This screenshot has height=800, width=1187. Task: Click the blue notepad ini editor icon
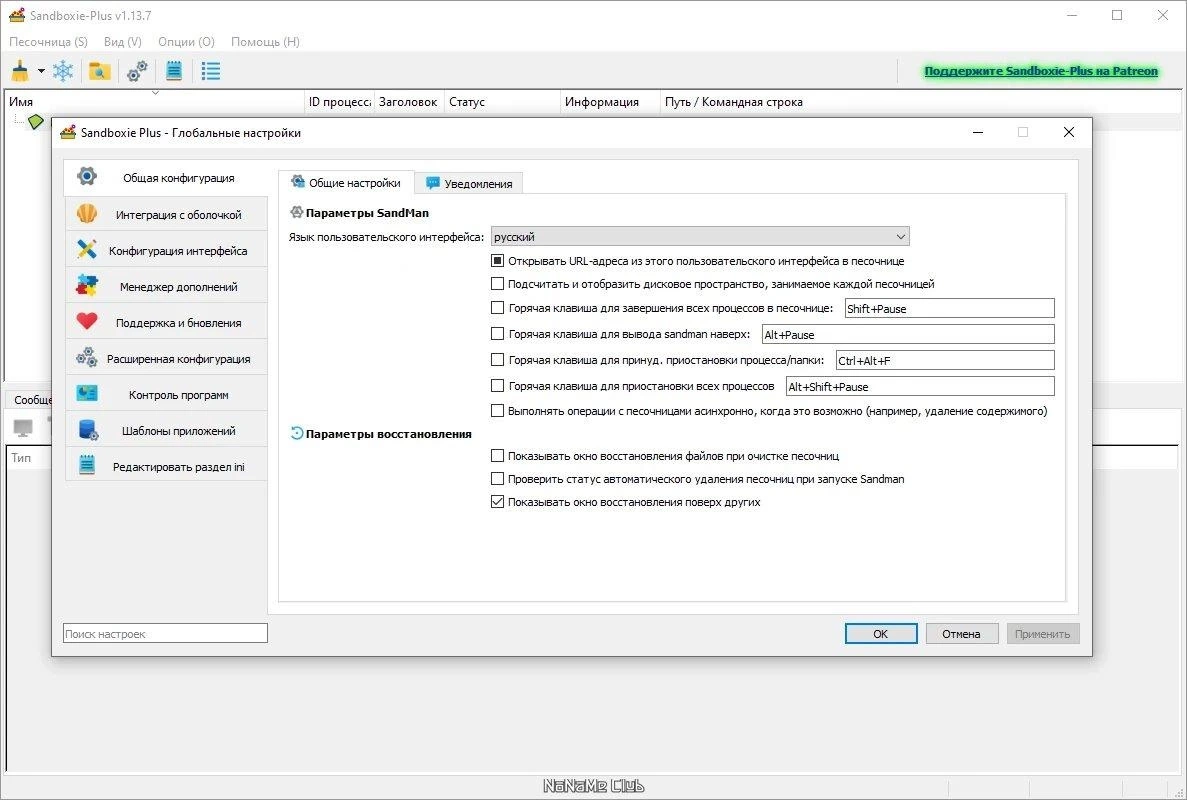click(x=174, y=71)
